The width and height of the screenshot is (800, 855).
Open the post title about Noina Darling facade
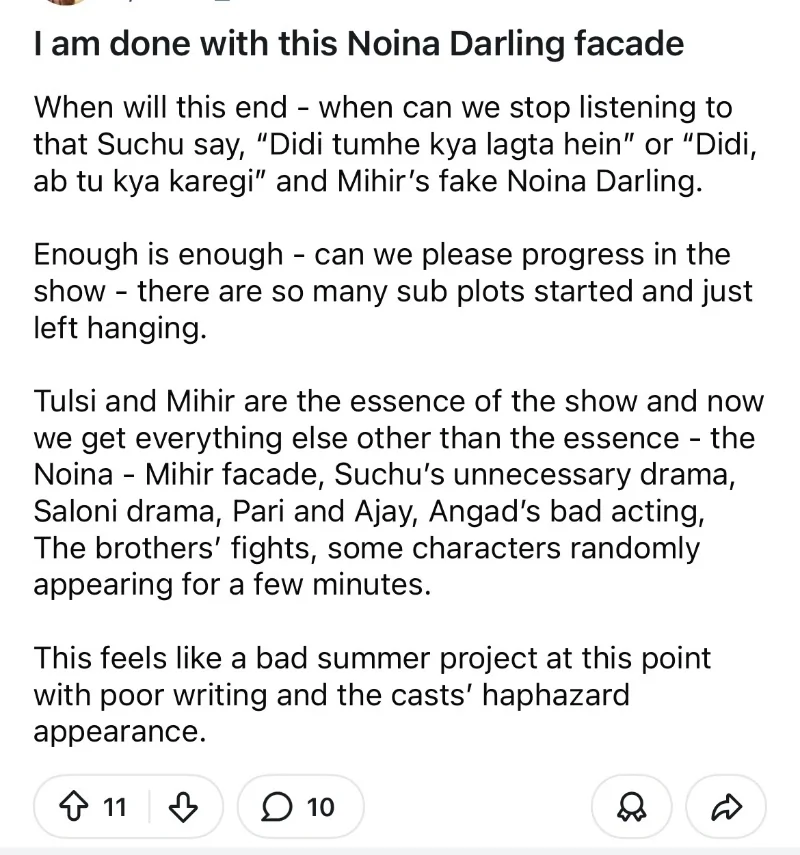coord(358,44)
